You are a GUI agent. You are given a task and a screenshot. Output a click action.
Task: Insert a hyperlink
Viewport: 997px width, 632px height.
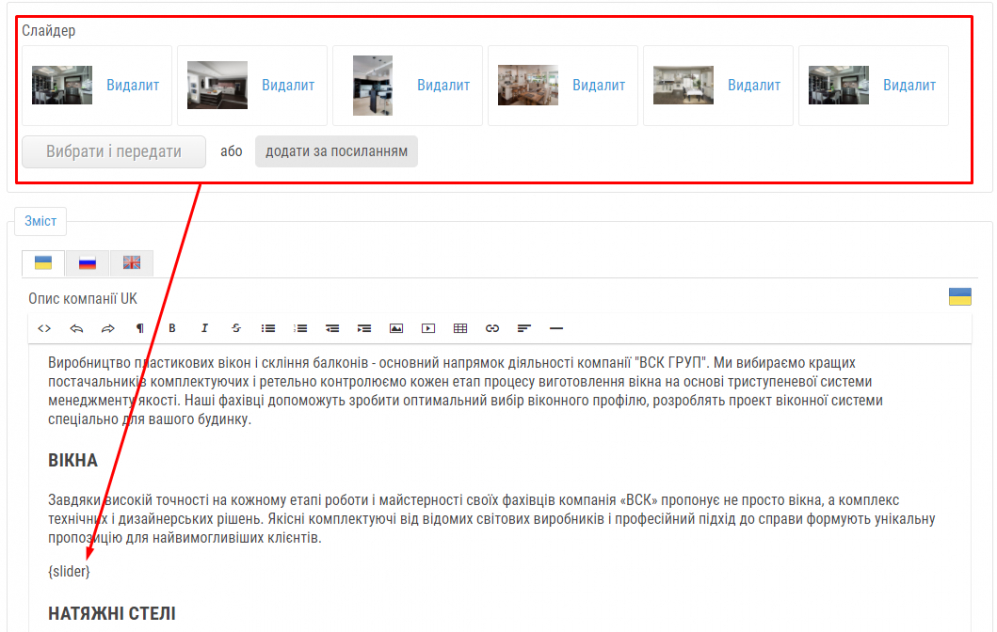pos(492,328)
